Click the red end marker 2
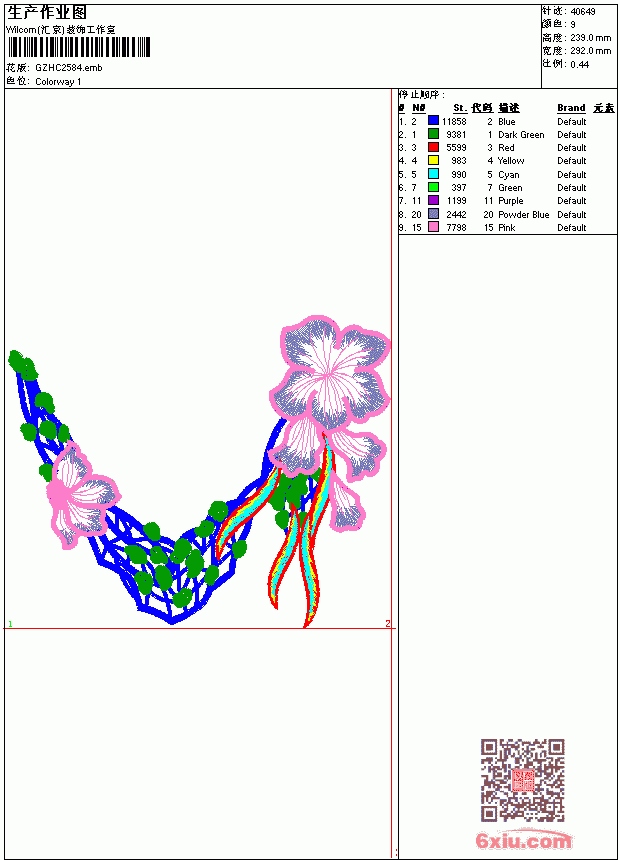Screen dimensions: 620x860 [x=388, y=624]
